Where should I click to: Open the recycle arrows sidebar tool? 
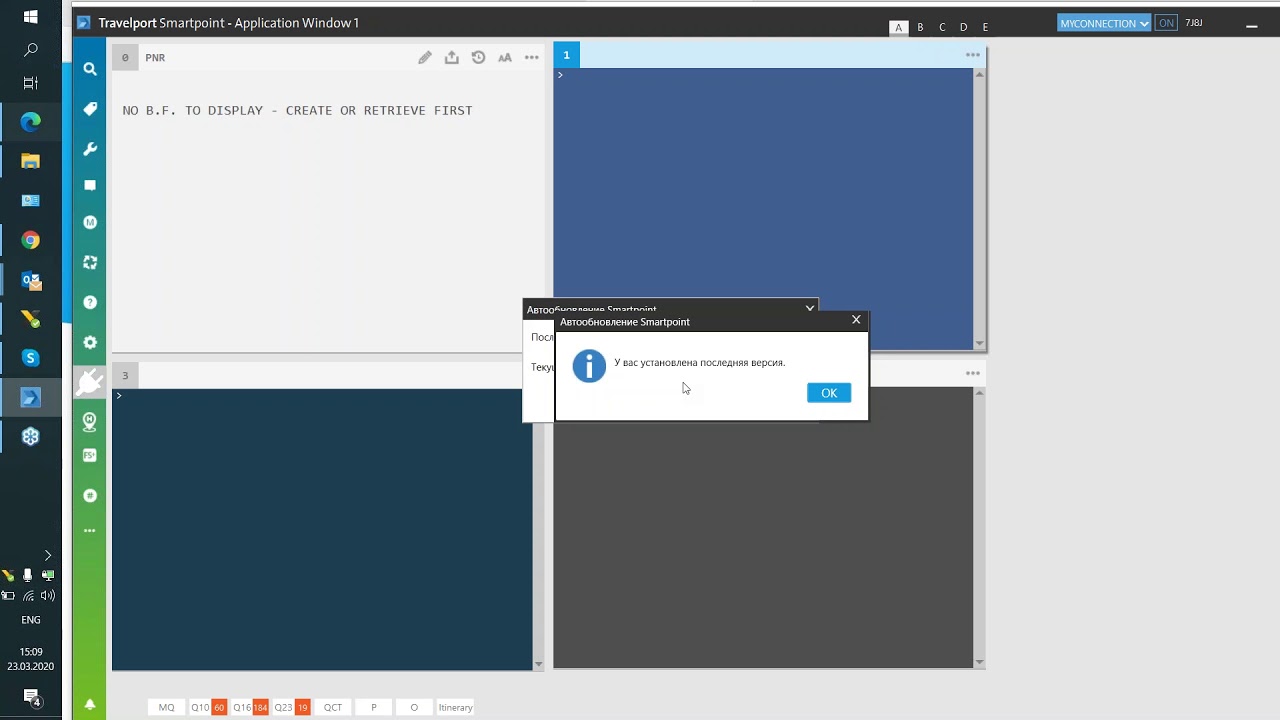[90, 262]
